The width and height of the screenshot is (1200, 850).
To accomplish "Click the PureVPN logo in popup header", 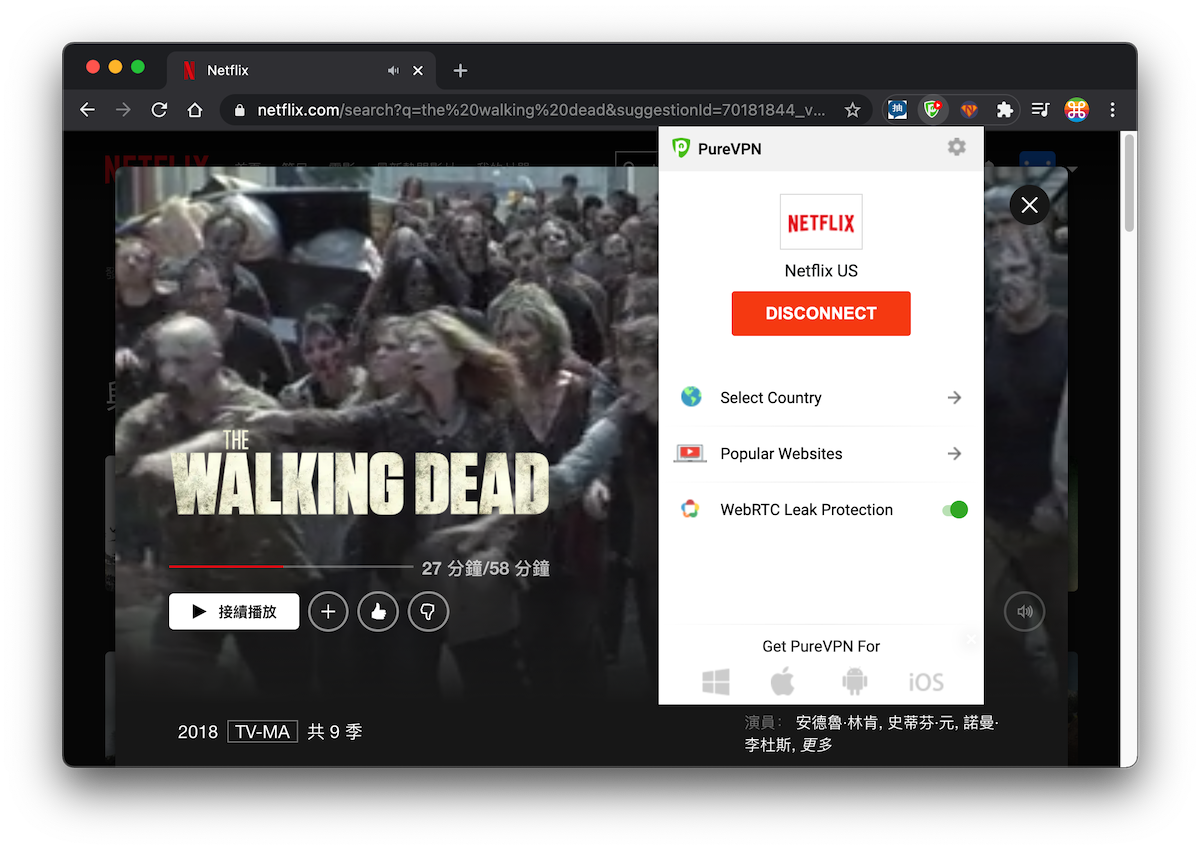I will [x=681, y=148].
